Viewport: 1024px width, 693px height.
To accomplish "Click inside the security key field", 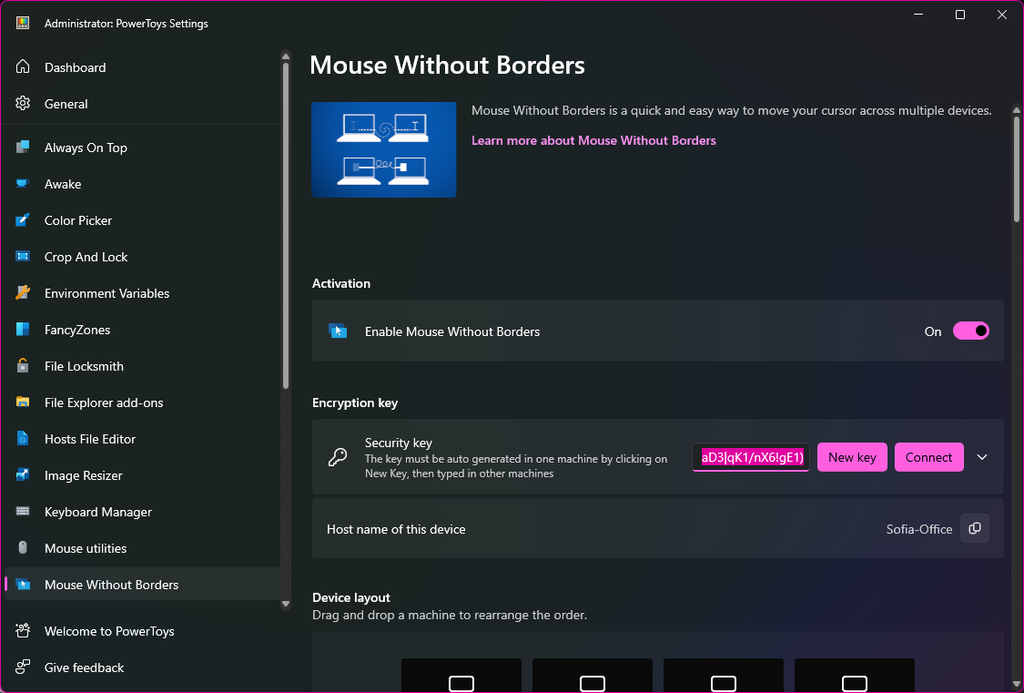I will click(750, 457).
